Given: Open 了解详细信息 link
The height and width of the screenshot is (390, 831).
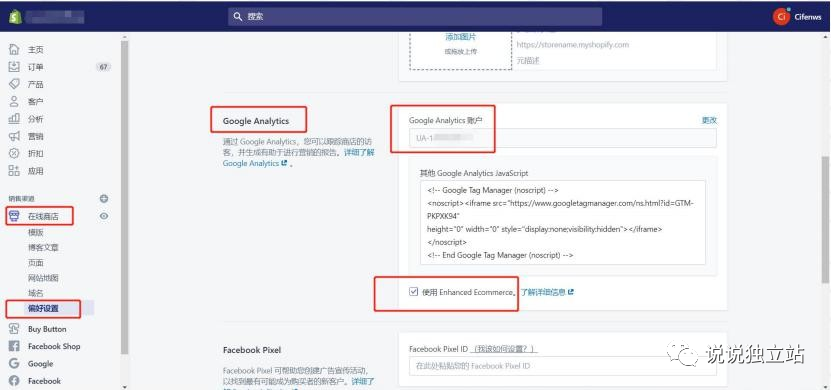Looking at the screenshot, I should point(546,292).
